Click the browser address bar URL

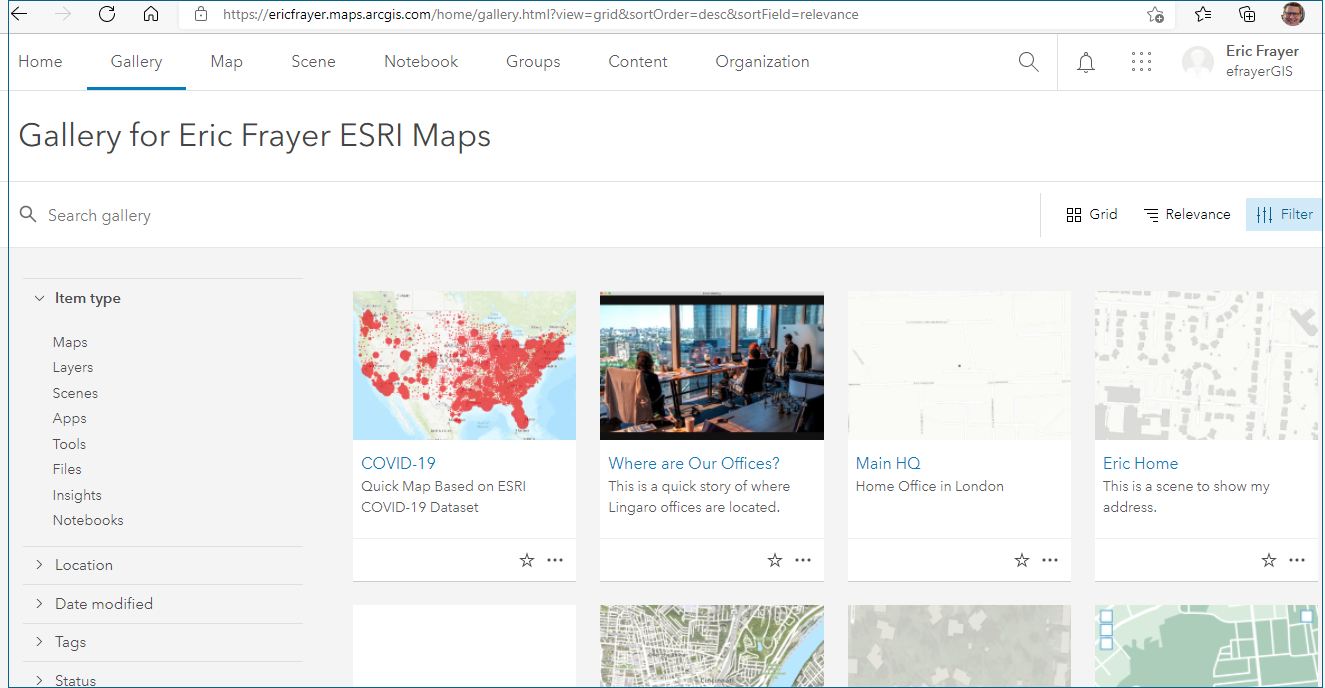point(540,15)
